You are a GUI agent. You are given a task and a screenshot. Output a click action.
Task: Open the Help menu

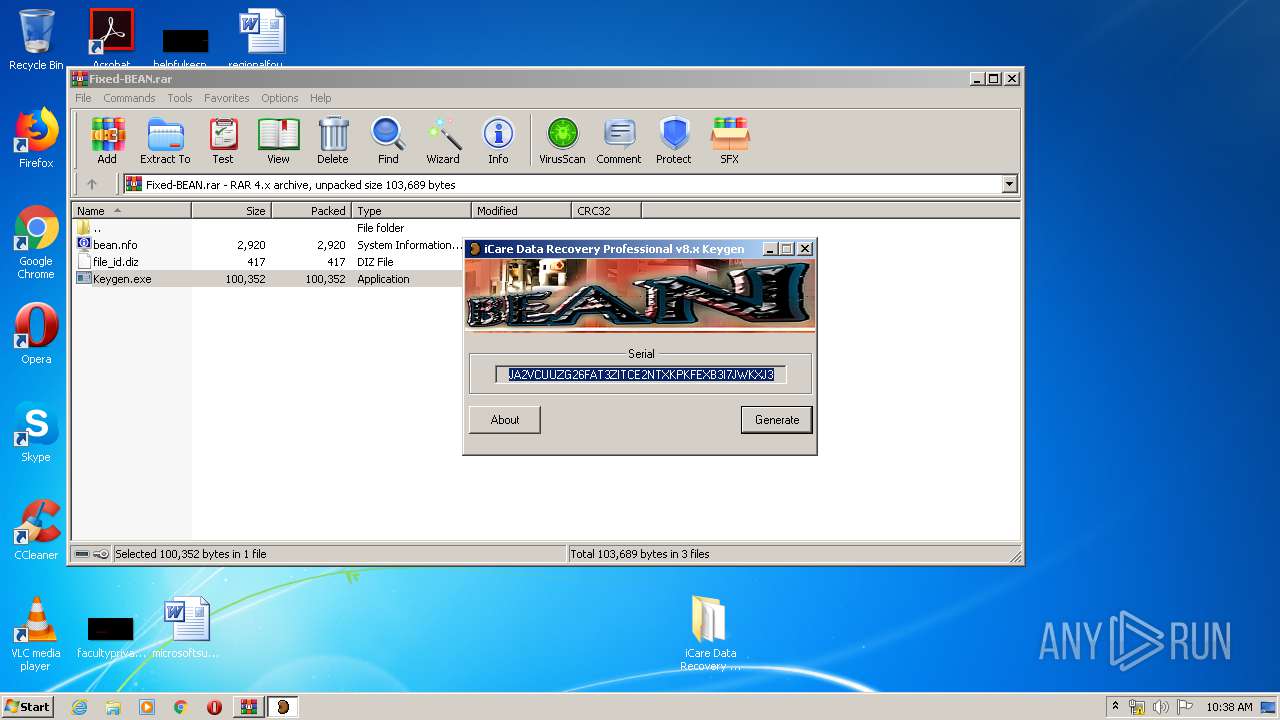coord(320,98)
